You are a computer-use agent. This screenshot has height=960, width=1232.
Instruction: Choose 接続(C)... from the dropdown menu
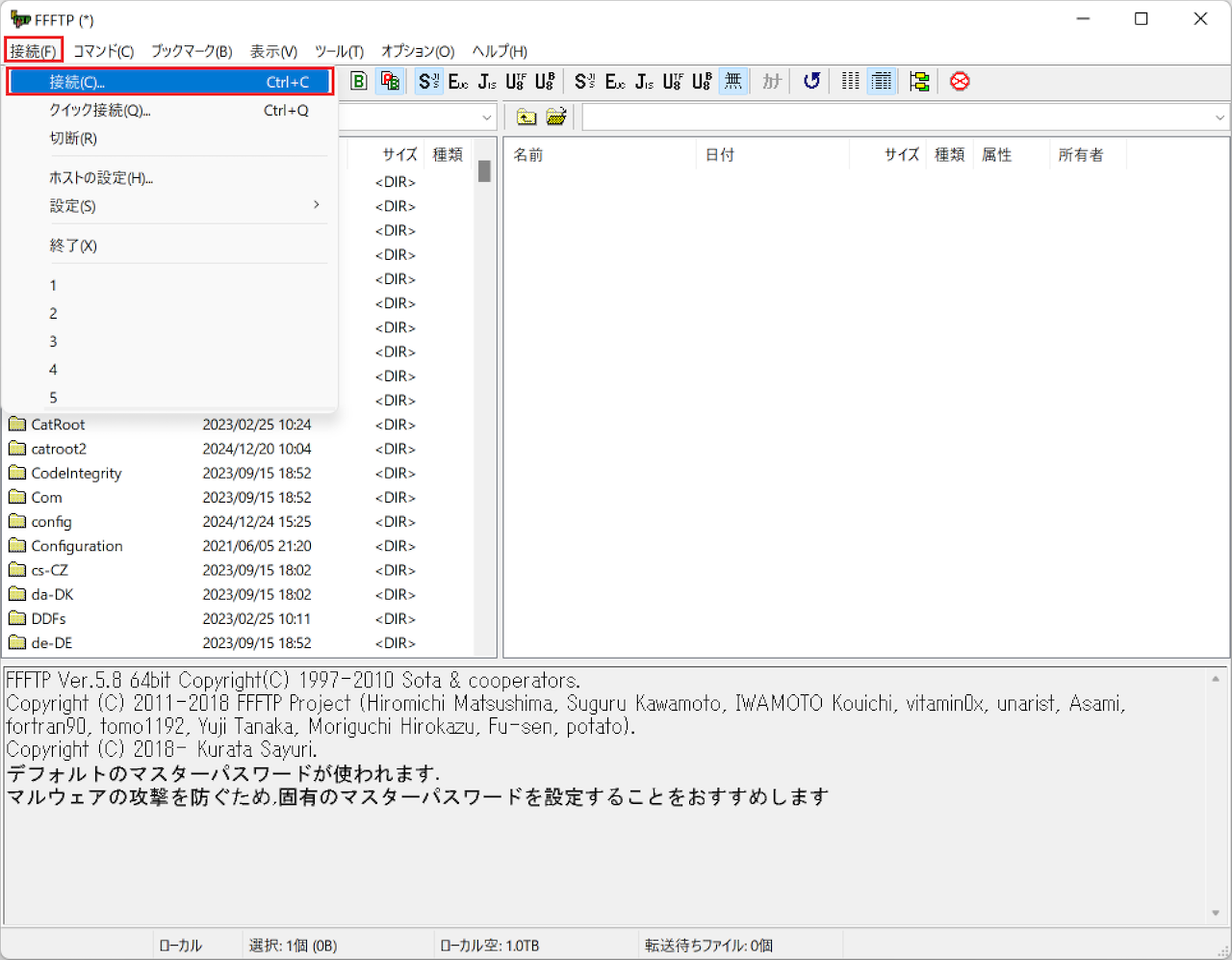pyautogui.click(x=170, y=82)
